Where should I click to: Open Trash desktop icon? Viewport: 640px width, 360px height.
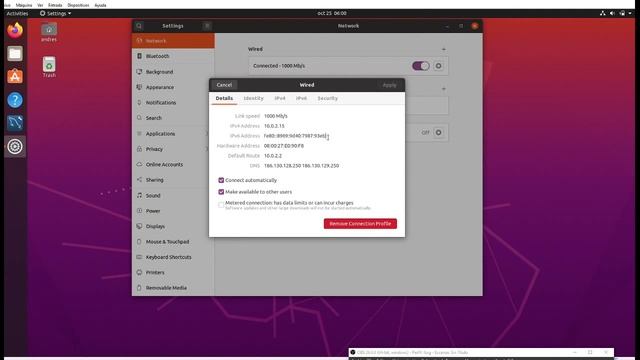tap(49, 67)
